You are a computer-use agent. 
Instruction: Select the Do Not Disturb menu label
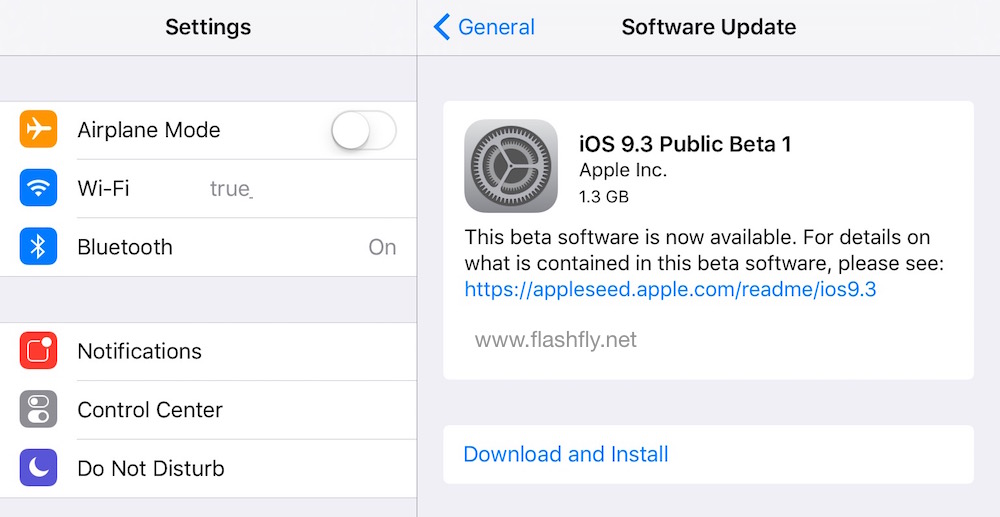(151, 468)
